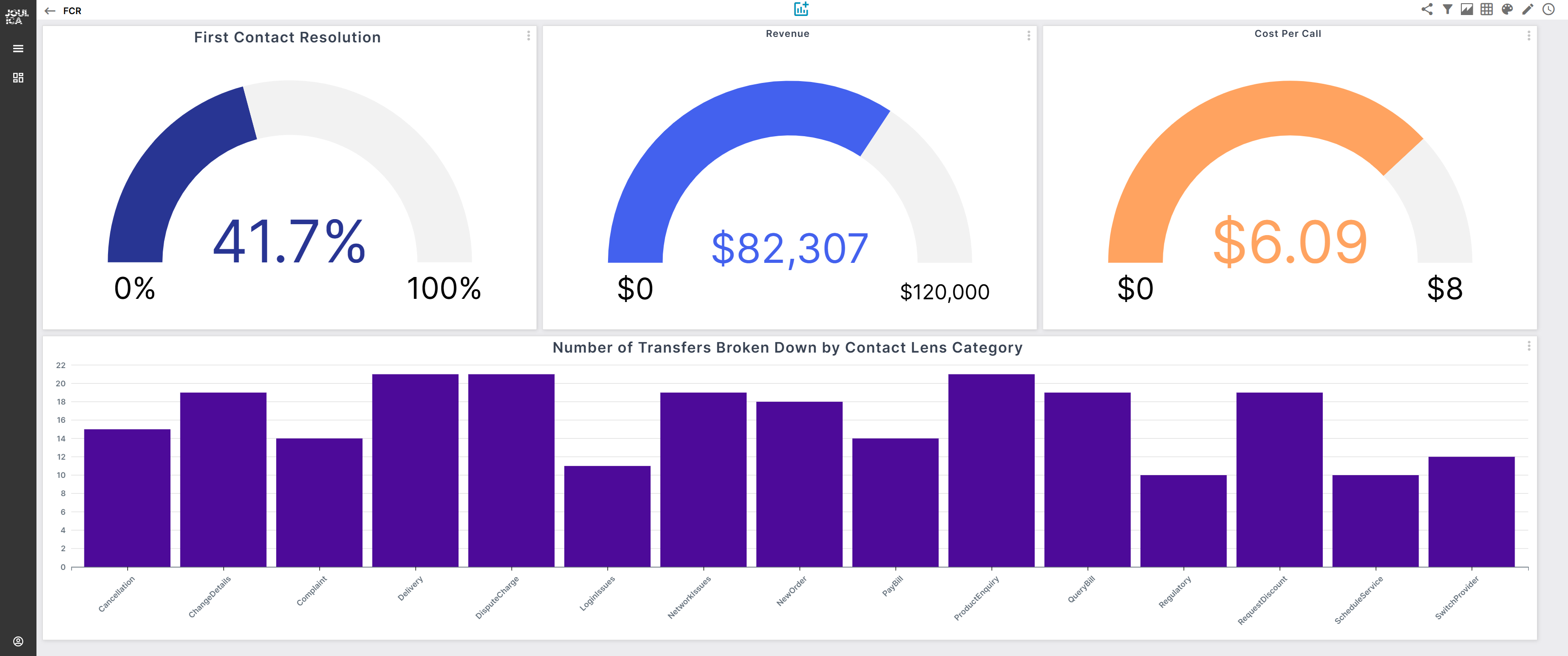1568x656 pixels.
Task: Click the QueryBill bar
Action: click(x=1087, y=480)
